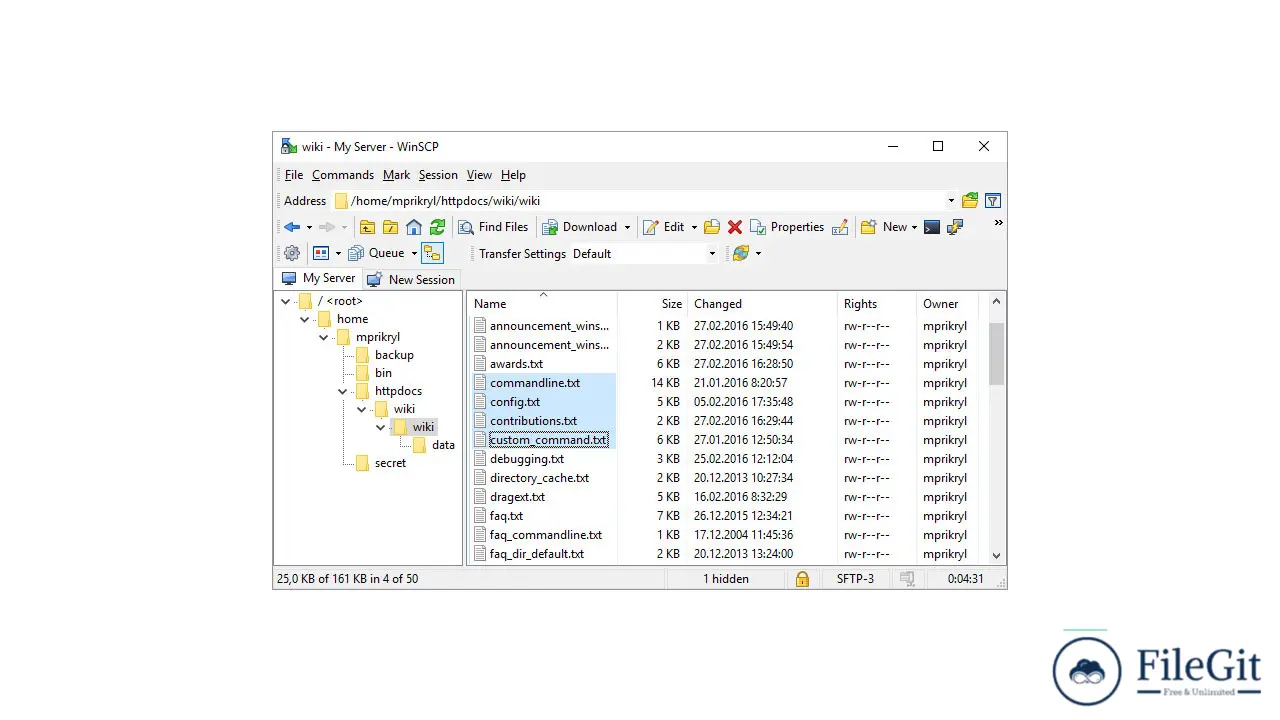Screen dimensions: 1280x720
Task: Show more toolbar buttons chevron
Action: point(998,224)
